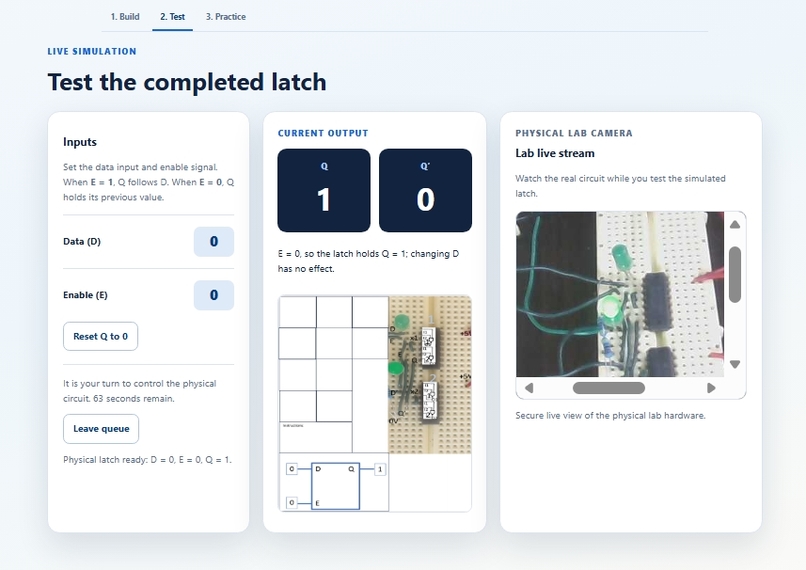Click the Leave queue button
Image resolution: width=806 pixels, height=570 pixels.
coord(101,429)
